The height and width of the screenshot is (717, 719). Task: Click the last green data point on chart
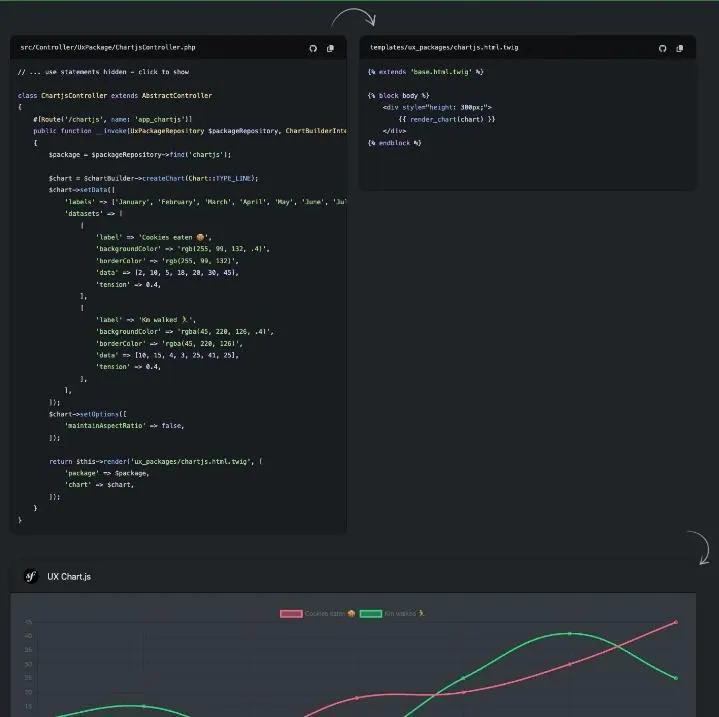coord(676,678)
